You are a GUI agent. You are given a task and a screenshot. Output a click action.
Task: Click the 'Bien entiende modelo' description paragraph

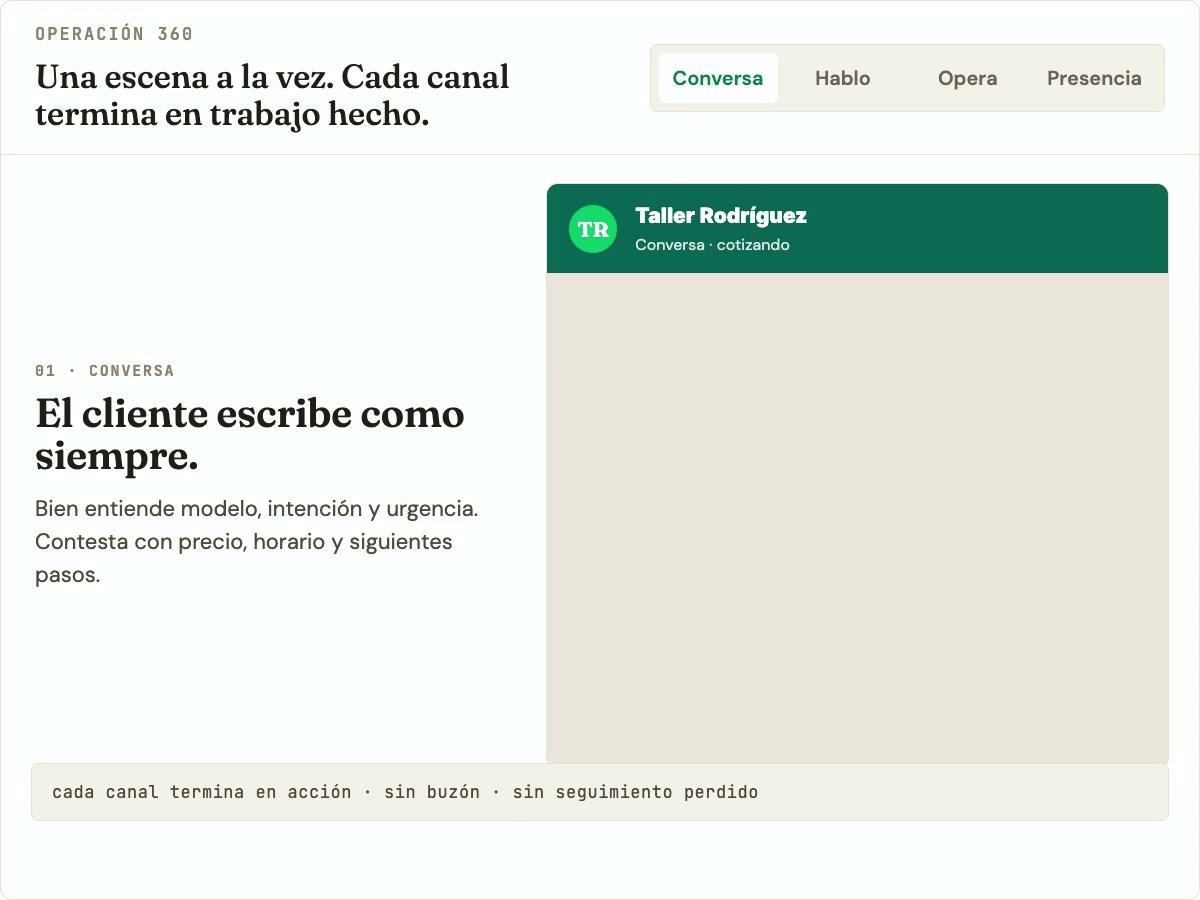pyautogui.click(x=256, y=509)
